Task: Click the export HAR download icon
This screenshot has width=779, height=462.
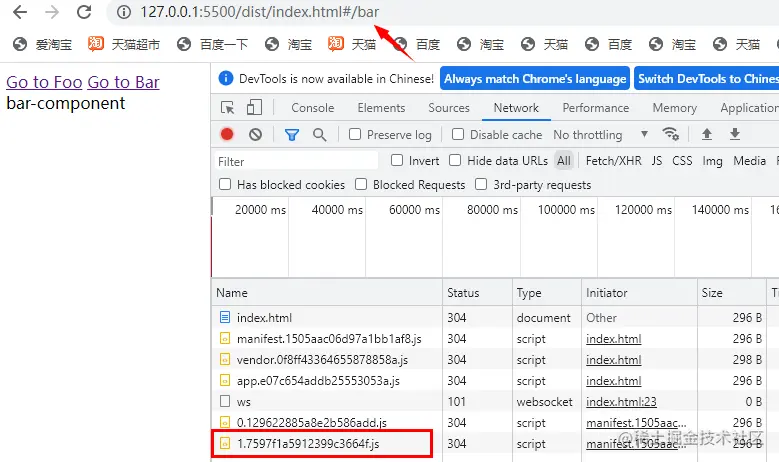Action: (735, 134)
